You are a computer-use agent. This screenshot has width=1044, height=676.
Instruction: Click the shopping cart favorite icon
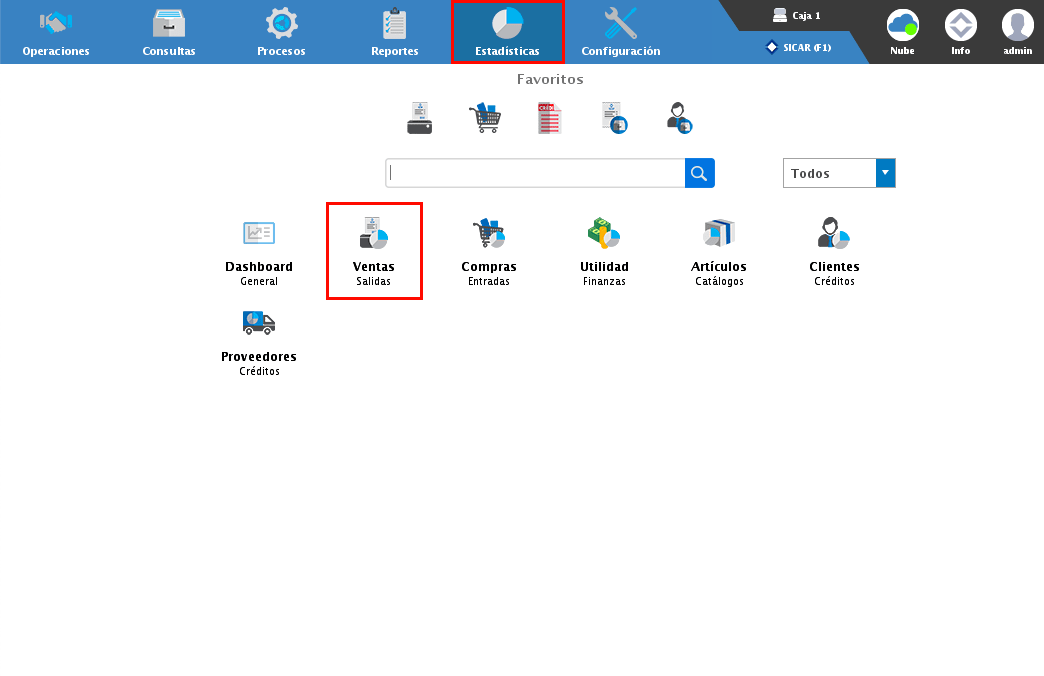tap(485, 118)
